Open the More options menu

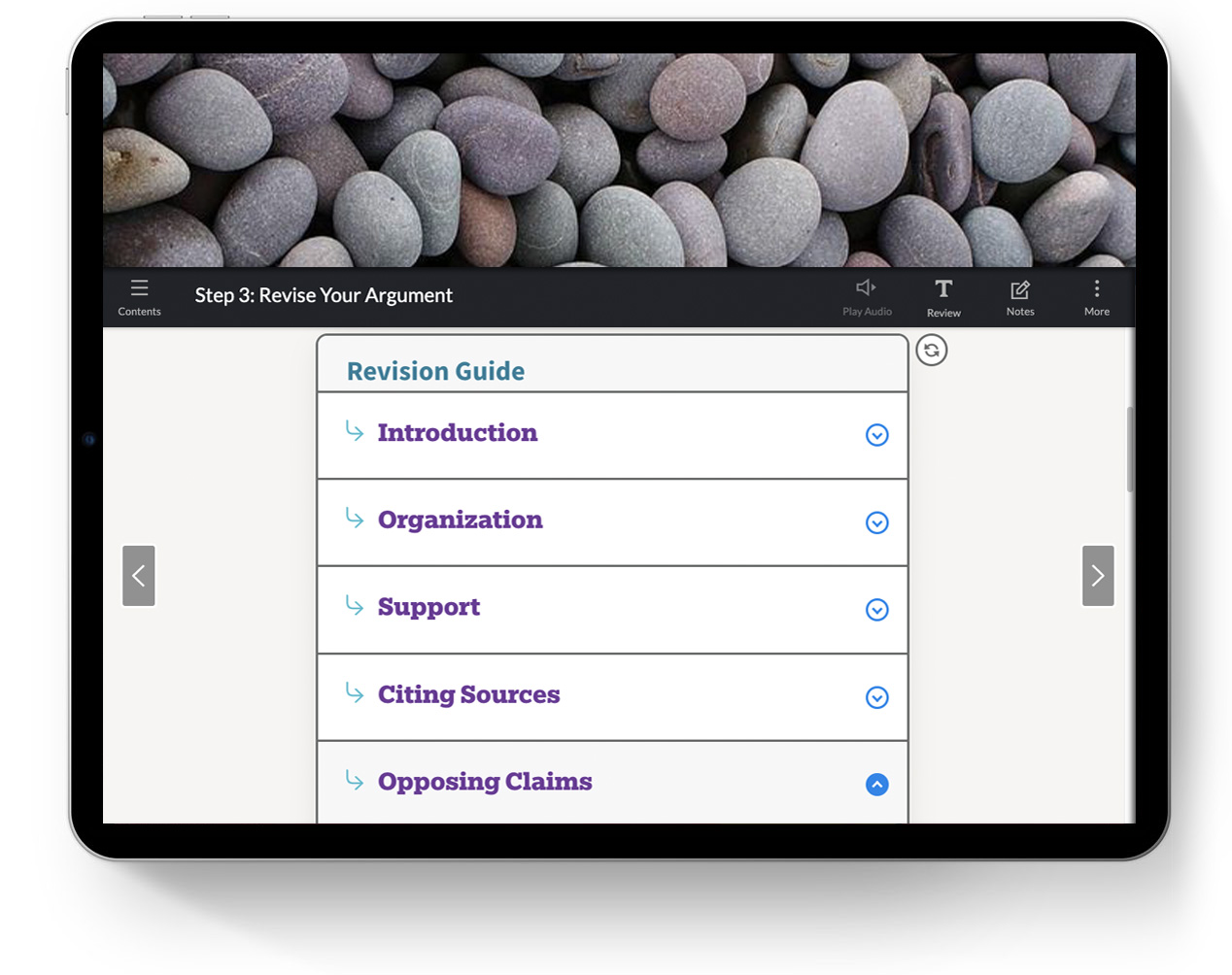click(1097, 297)
